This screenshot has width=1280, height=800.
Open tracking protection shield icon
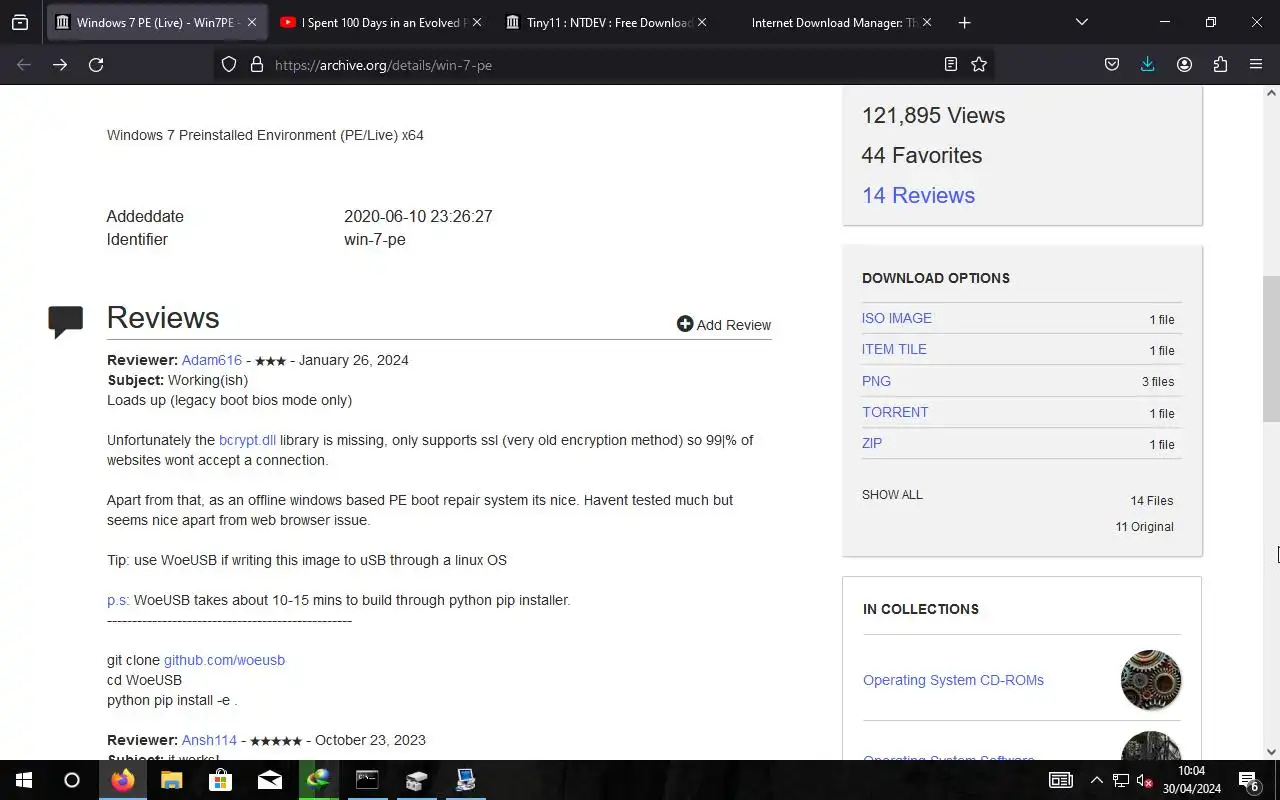[229, 64]
